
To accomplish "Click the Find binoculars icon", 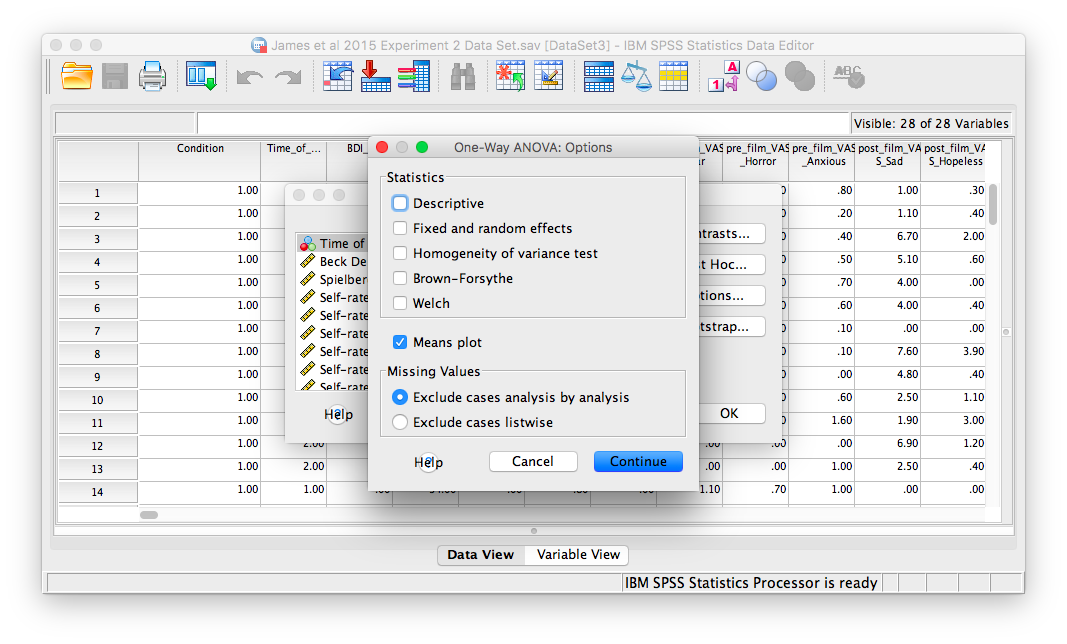I will pyautogui.click(x=463, y=77).
